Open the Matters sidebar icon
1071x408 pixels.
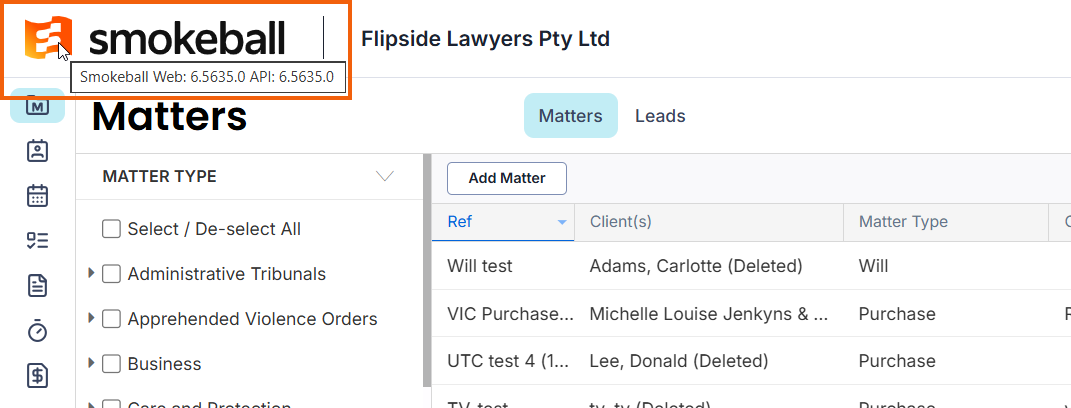(38, 107)
